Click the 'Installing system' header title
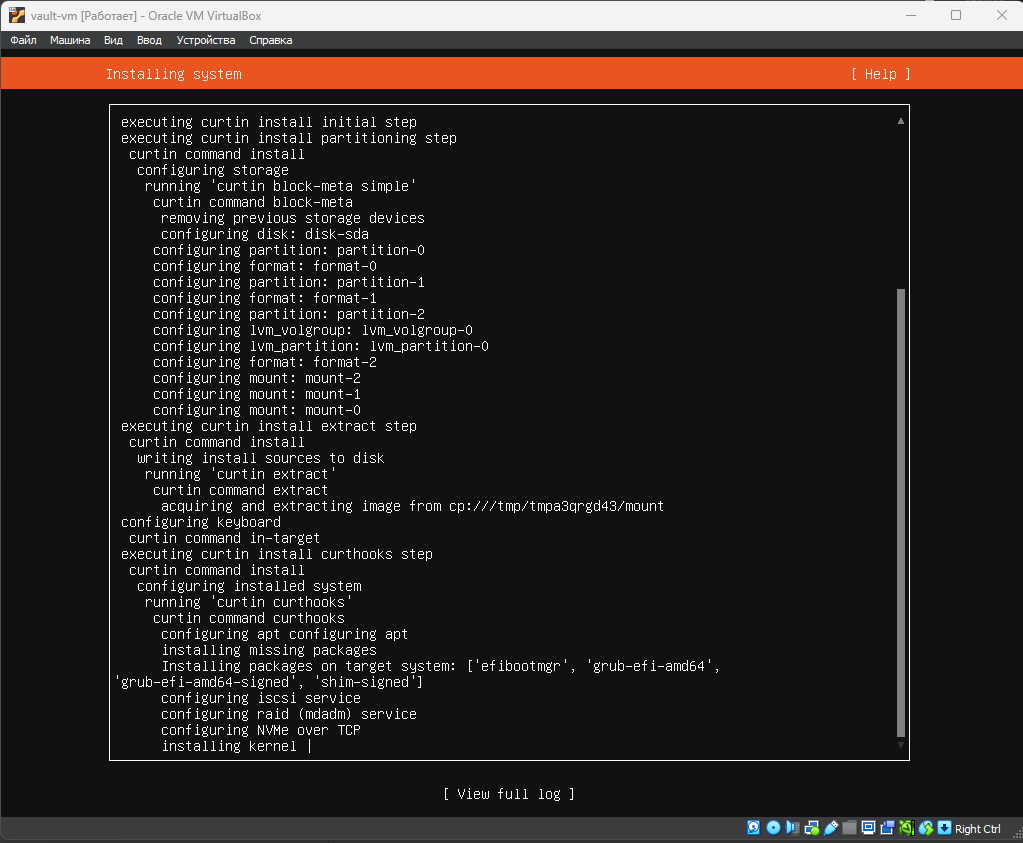This screenshot has width=1023, height=843. pos(174,74)
